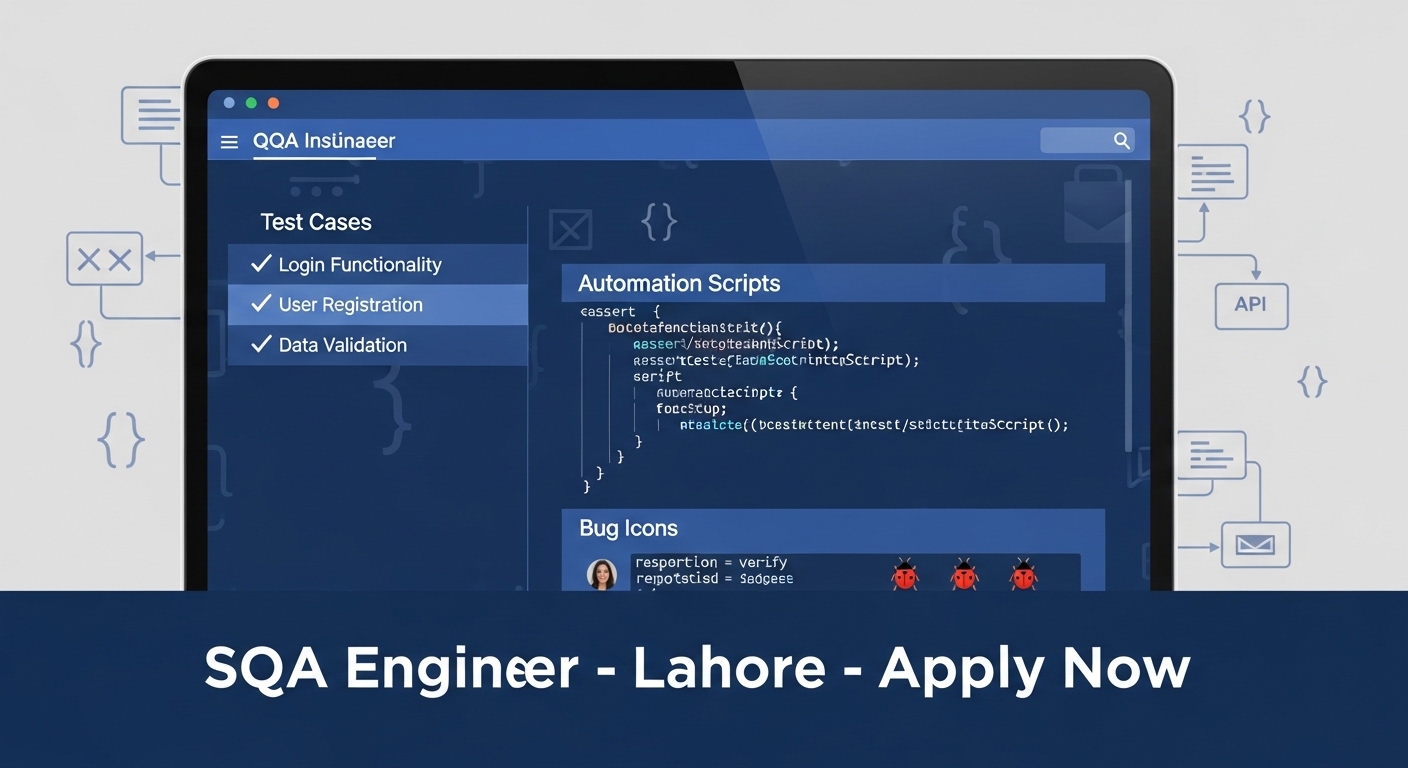Click the curly braces icon above Automation Scripts
Image resolution: width=1408 pixels, height=768 pixels.
point(658,222)
